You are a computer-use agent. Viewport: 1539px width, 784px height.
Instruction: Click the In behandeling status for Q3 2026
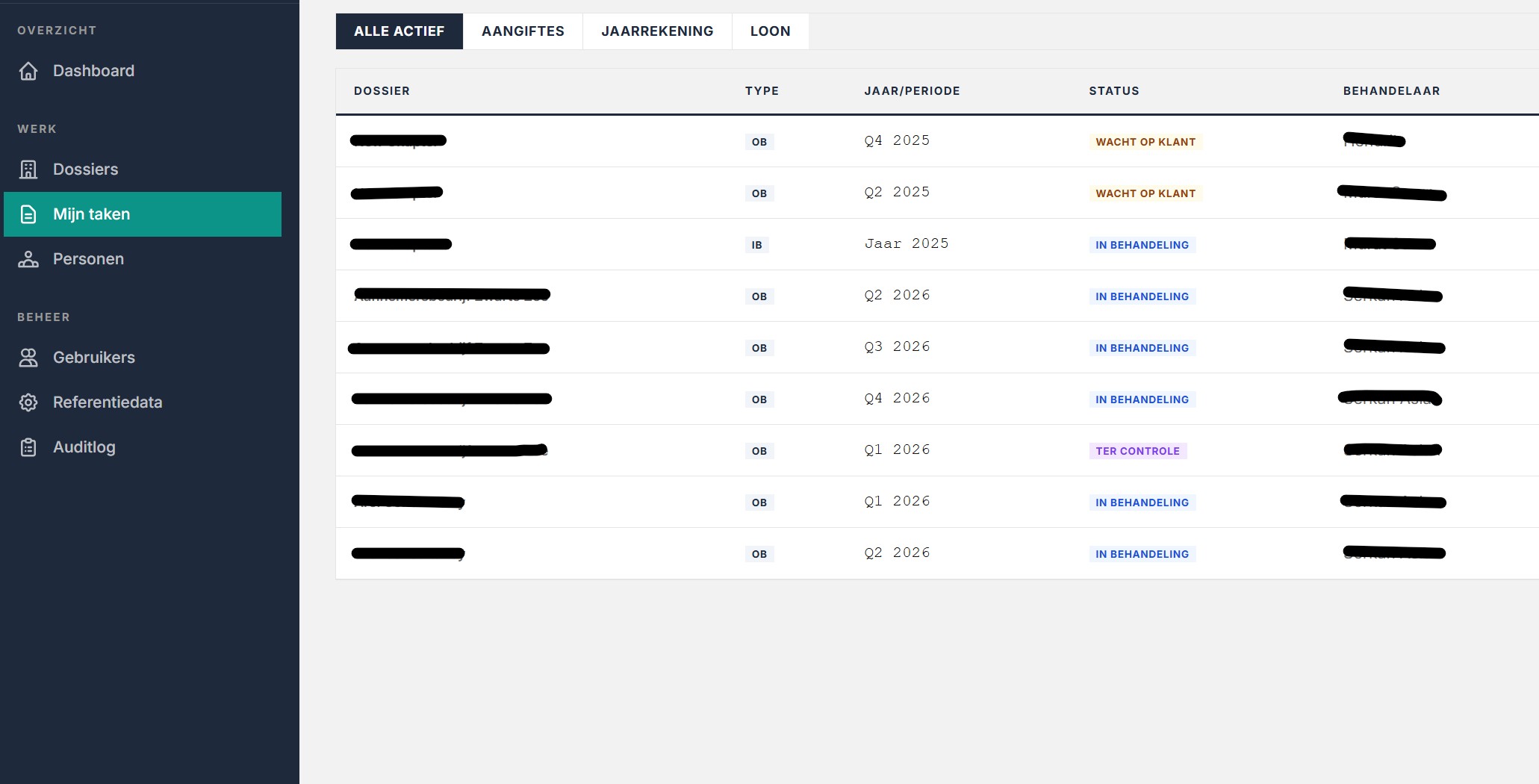pos(1142,348)
